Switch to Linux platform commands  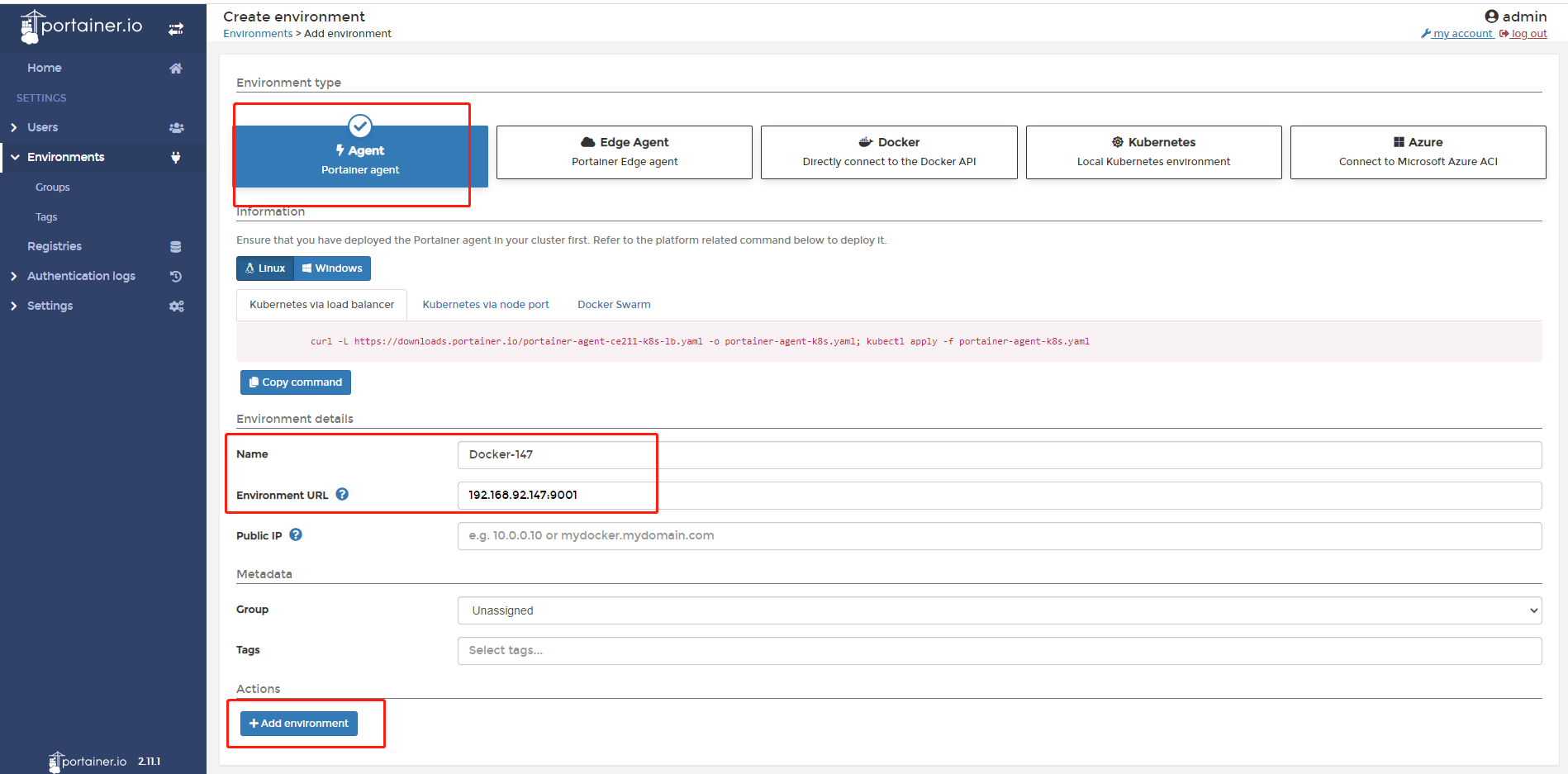(x=265, y=268)
